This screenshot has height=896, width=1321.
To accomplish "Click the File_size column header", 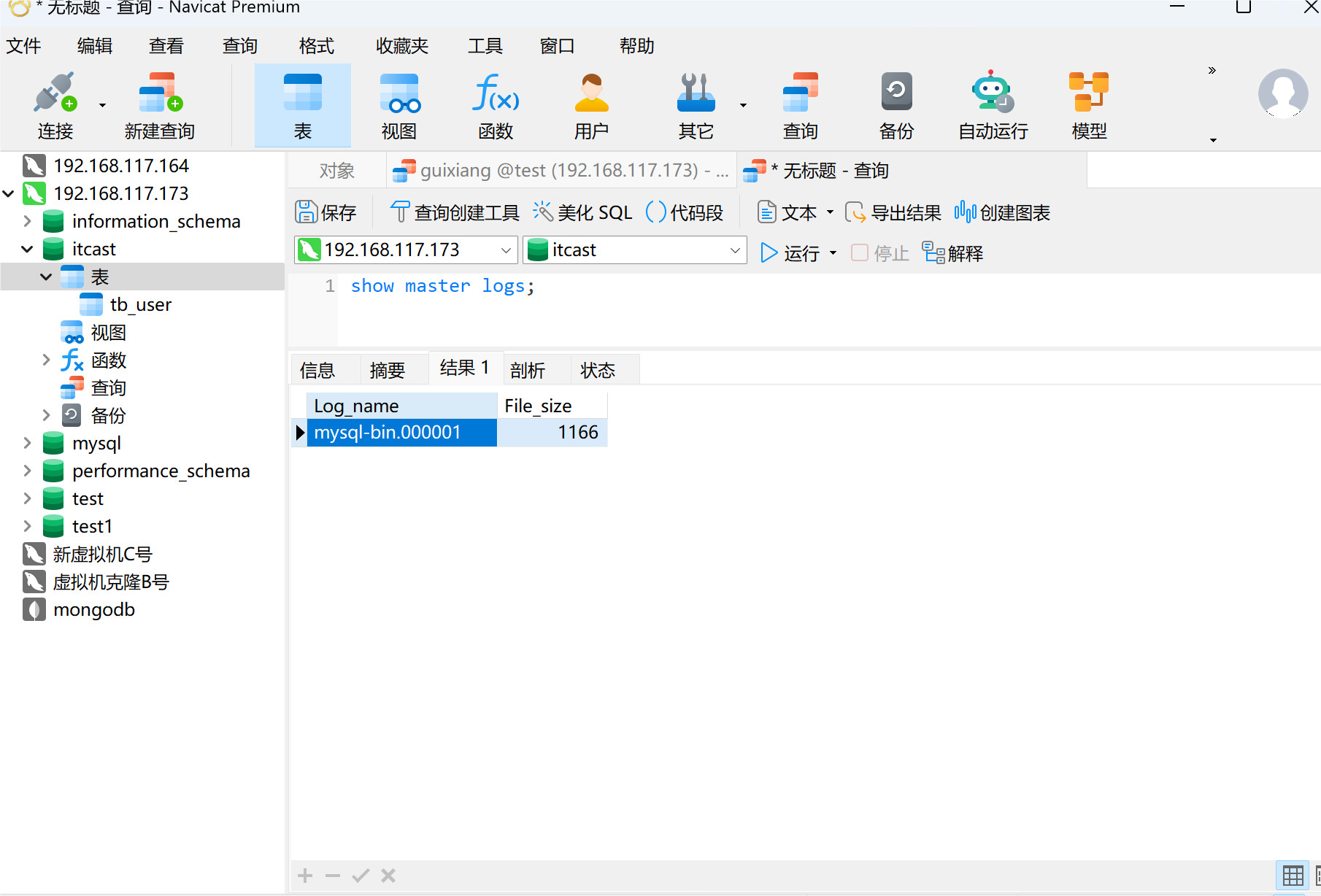I will pyautogui.click(x=552, y=406).
